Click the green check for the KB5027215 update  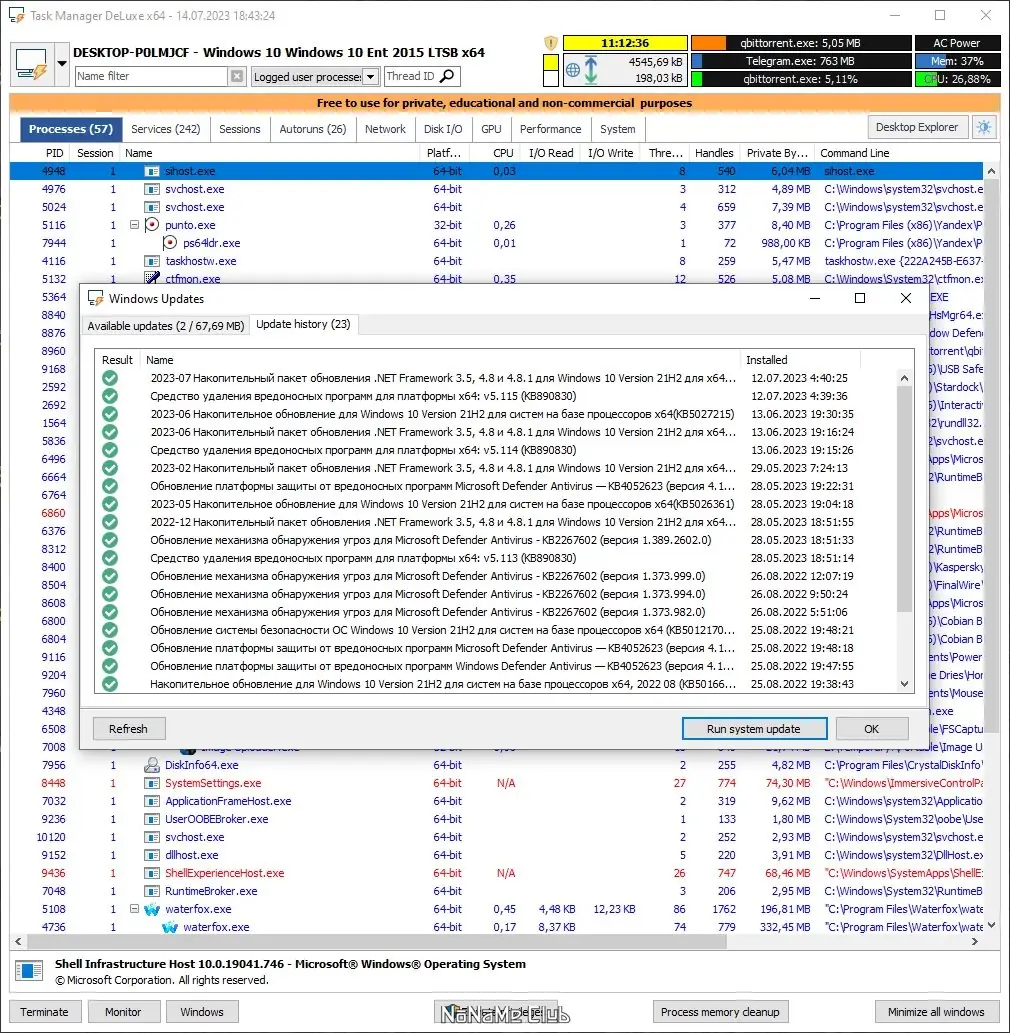click(x=110, y=414)
